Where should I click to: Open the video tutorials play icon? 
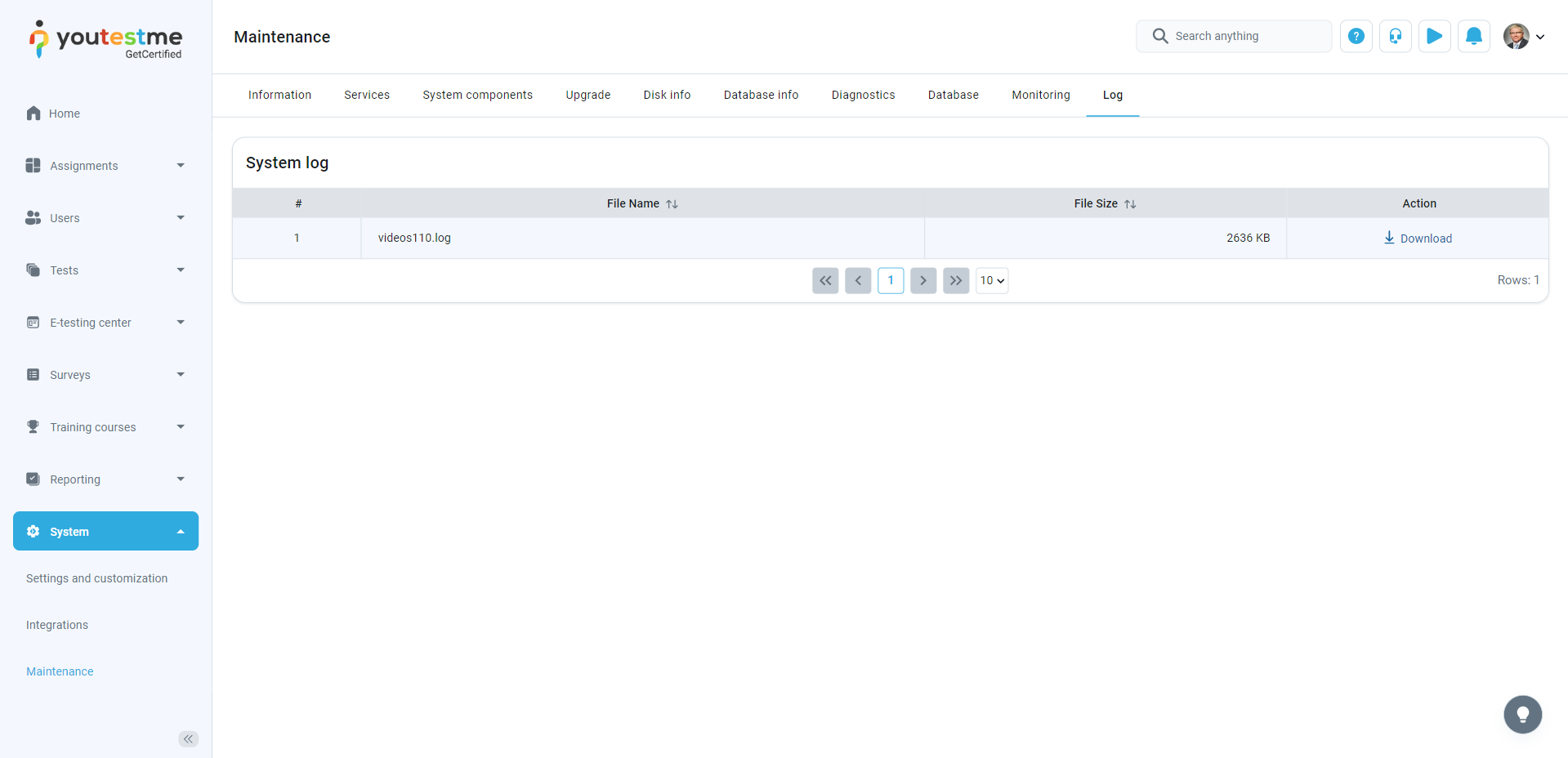pos(1434,36)
